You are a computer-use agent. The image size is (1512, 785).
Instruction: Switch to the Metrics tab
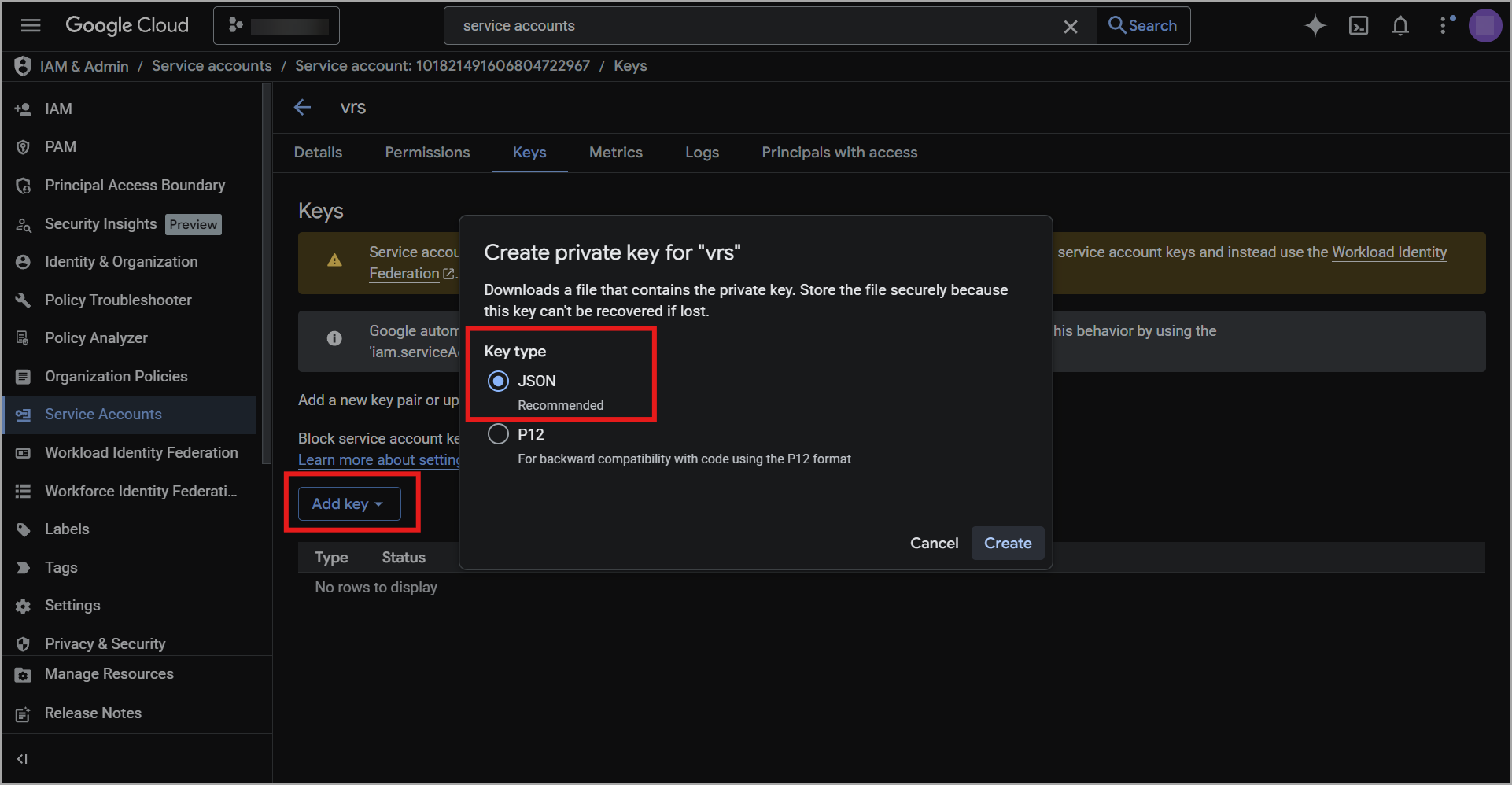pyautogui.click(x=615, y=153)
